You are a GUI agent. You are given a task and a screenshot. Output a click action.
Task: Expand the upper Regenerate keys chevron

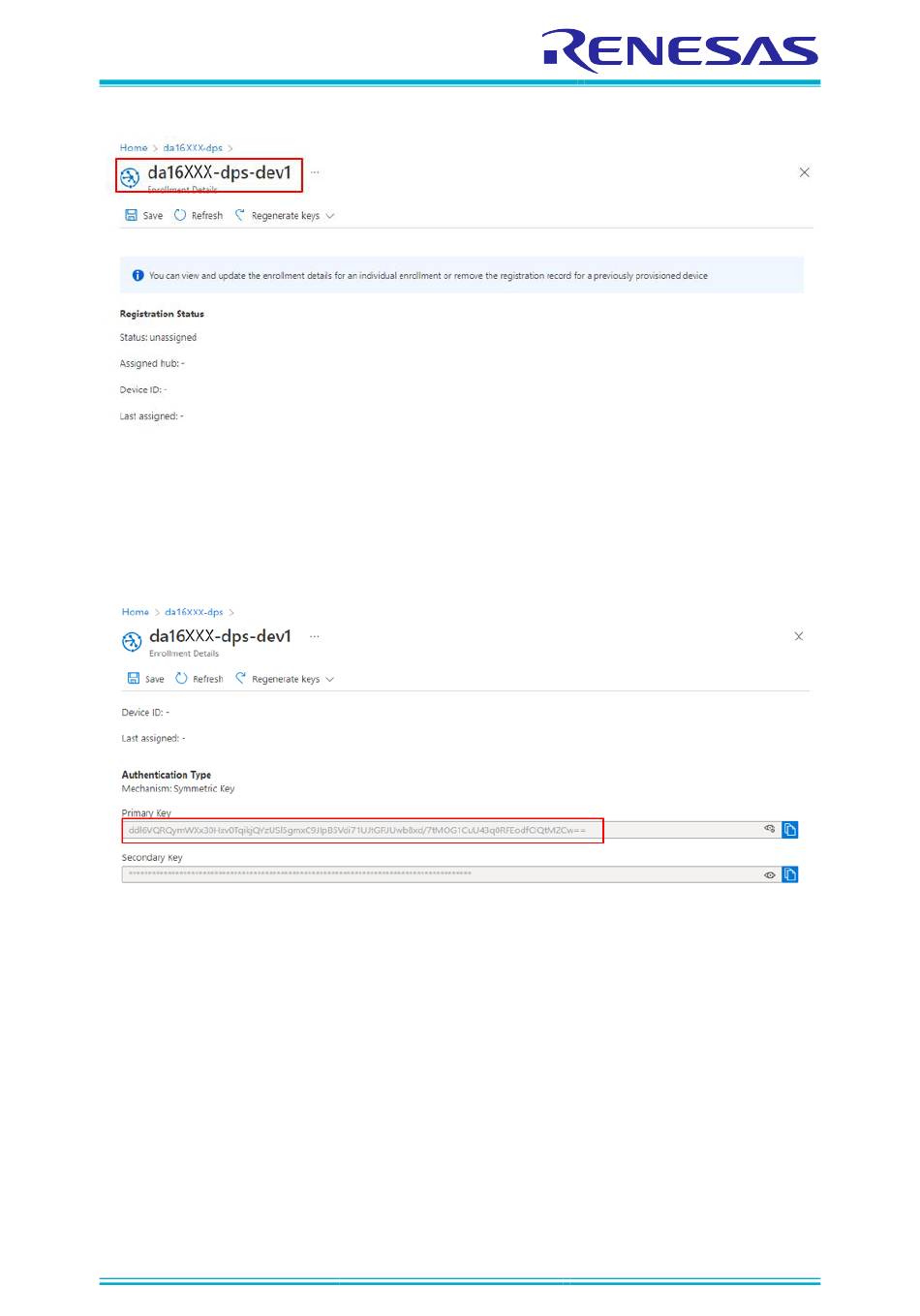[x=330, y=216]
